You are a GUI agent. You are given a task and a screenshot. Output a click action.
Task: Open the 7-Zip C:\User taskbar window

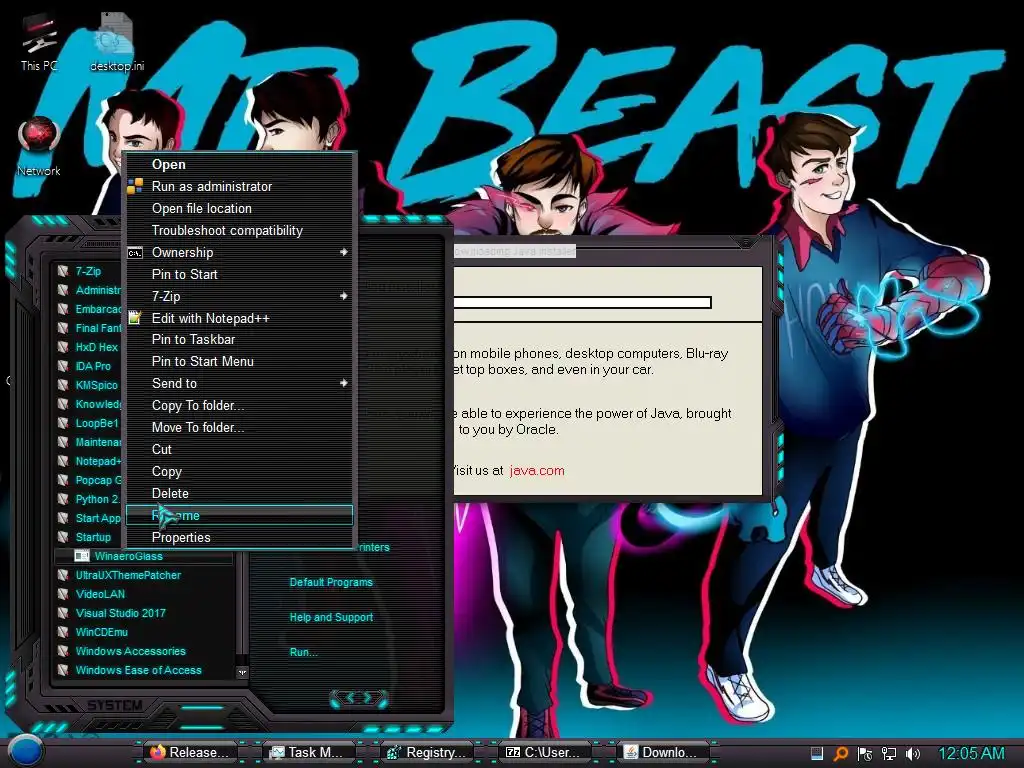coord(543,752)
